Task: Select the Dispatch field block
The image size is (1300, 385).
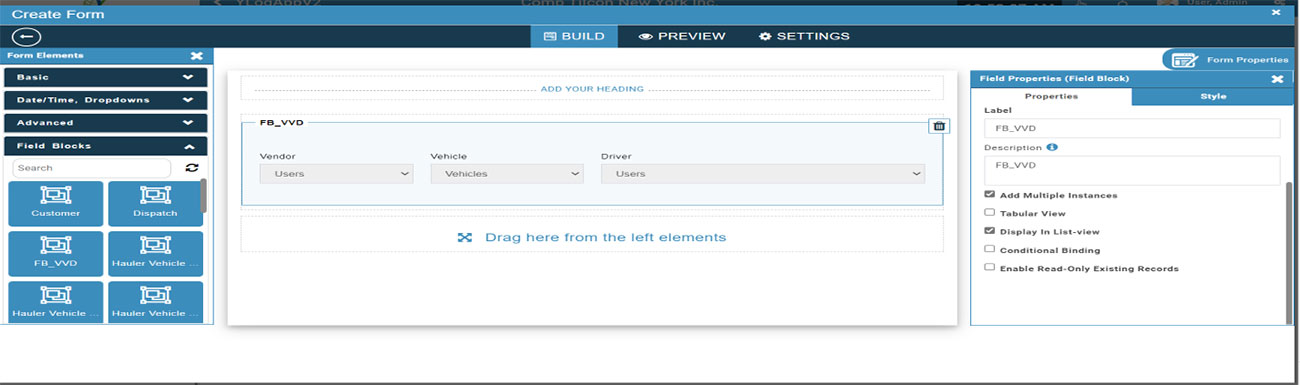Action: pyautogui.click(x=155, y=203)
